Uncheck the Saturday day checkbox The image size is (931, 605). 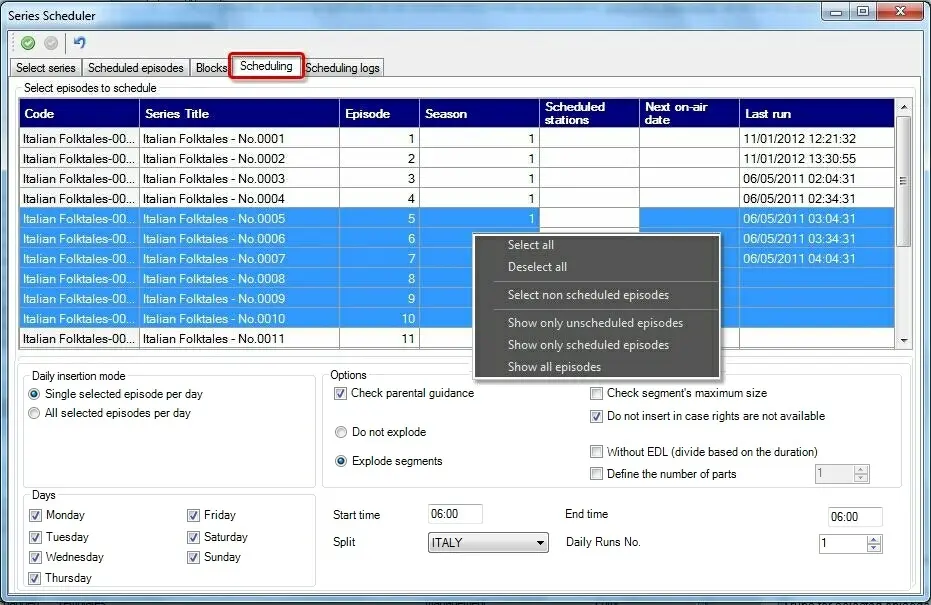coord(194,537)
